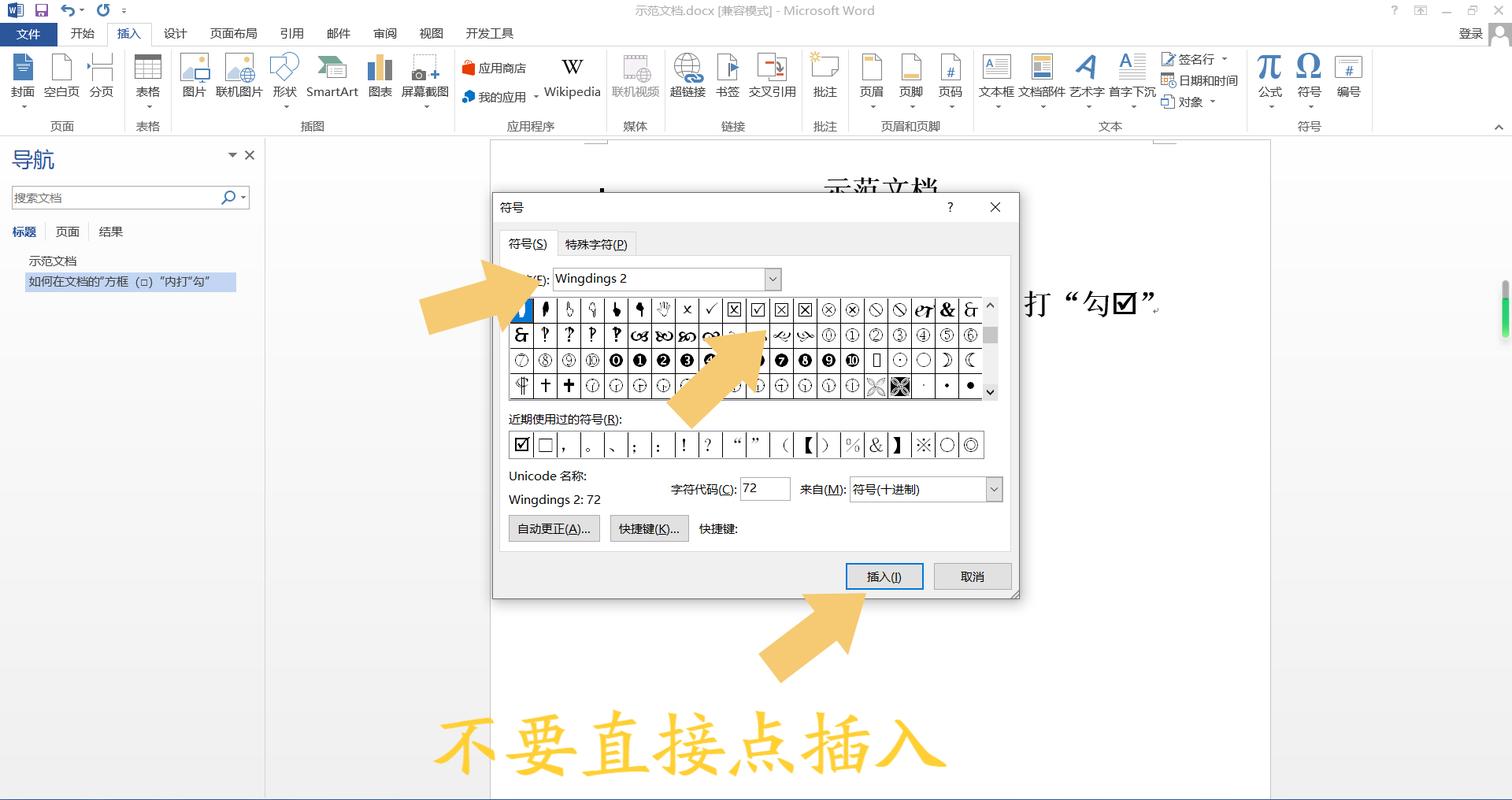Image resolution: width=1512 pixels, height=800 pixels.
Task: Expand the 签名行 dropdown arrow
Action: click(1224, 59)
